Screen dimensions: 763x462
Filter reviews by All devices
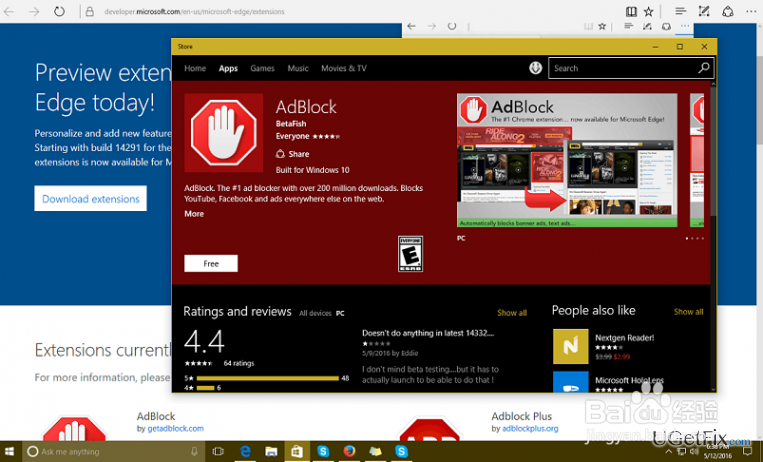315,313
